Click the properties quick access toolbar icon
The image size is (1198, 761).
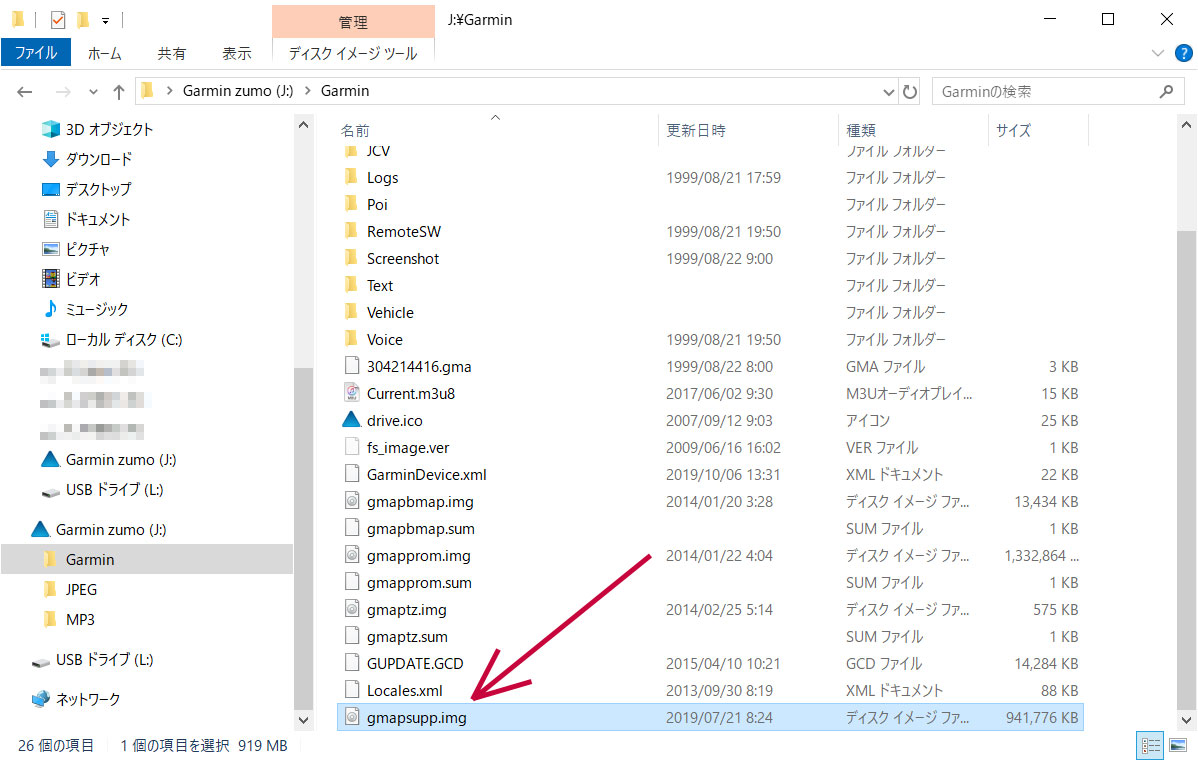pyautogui.click(x=57, y=20)
